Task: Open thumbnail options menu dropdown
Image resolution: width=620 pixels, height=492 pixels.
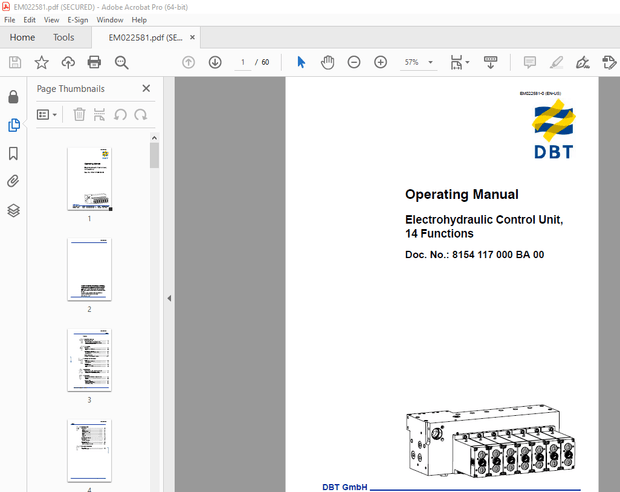Action: [47, 115]
